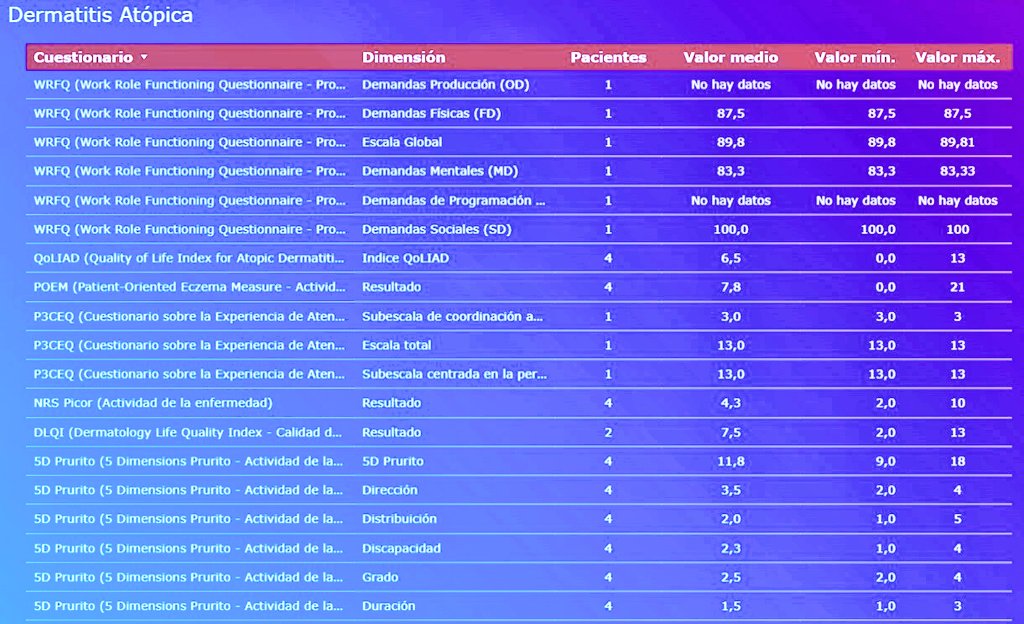1024x624 pixels.
Task: Open the QoLIAD questionnaire name cell
Action: pos(189,258)
